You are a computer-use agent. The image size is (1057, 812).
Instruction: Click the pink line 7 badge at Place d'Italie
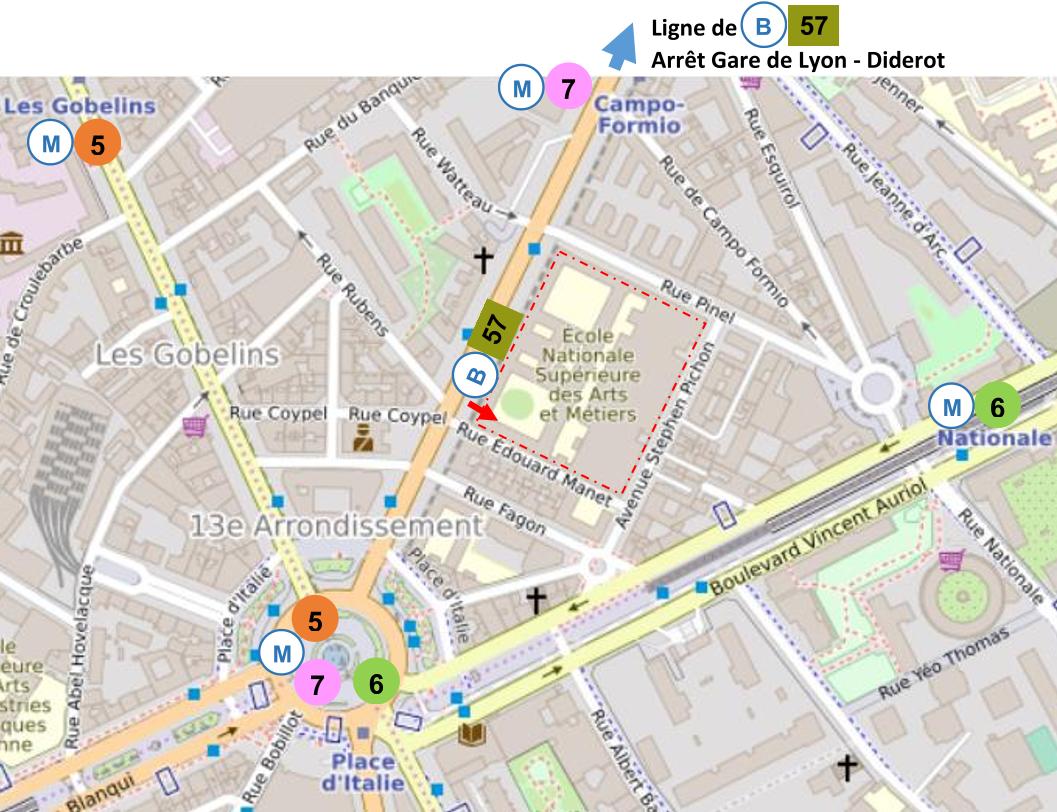coord(318,685)
